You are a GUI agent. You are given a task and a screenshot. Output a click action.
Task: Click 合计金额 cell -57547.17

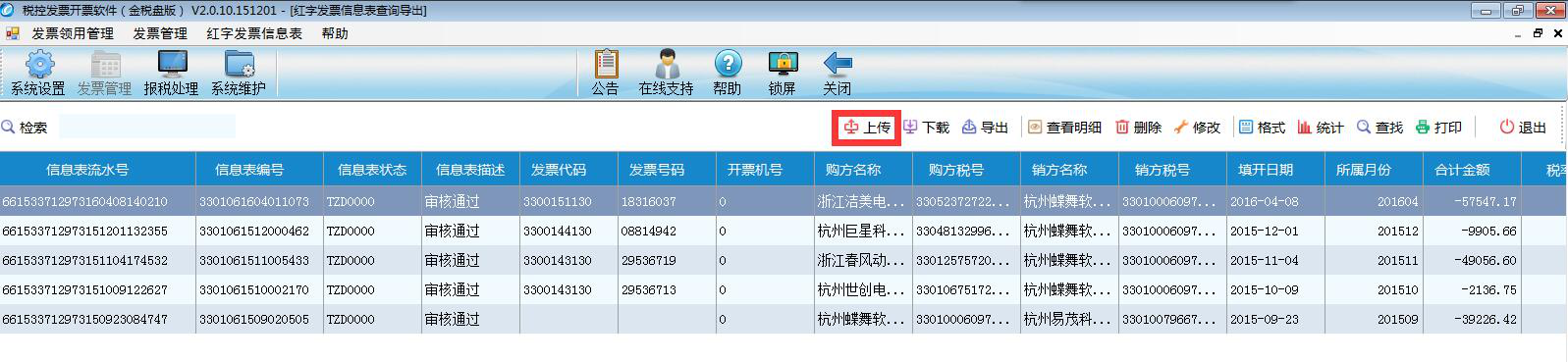tap(1473, 201)
